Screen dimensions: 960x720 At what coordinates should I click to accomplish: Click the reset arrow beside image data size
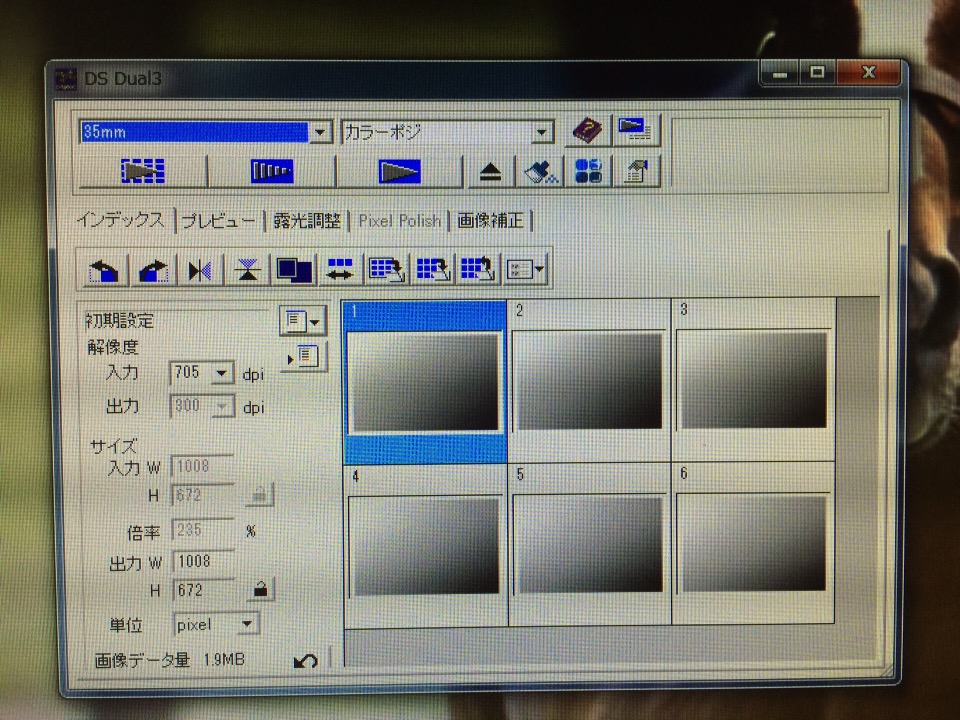(306, 661)
